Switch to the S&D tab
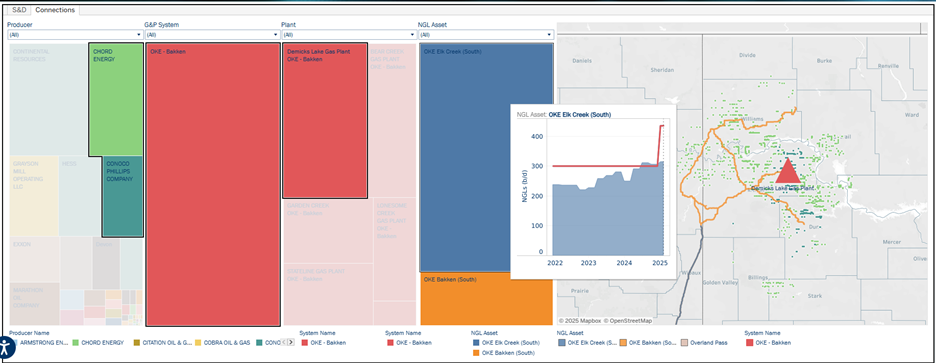Image resolution: width=936 pixels, height=363 pixels. 20,10
